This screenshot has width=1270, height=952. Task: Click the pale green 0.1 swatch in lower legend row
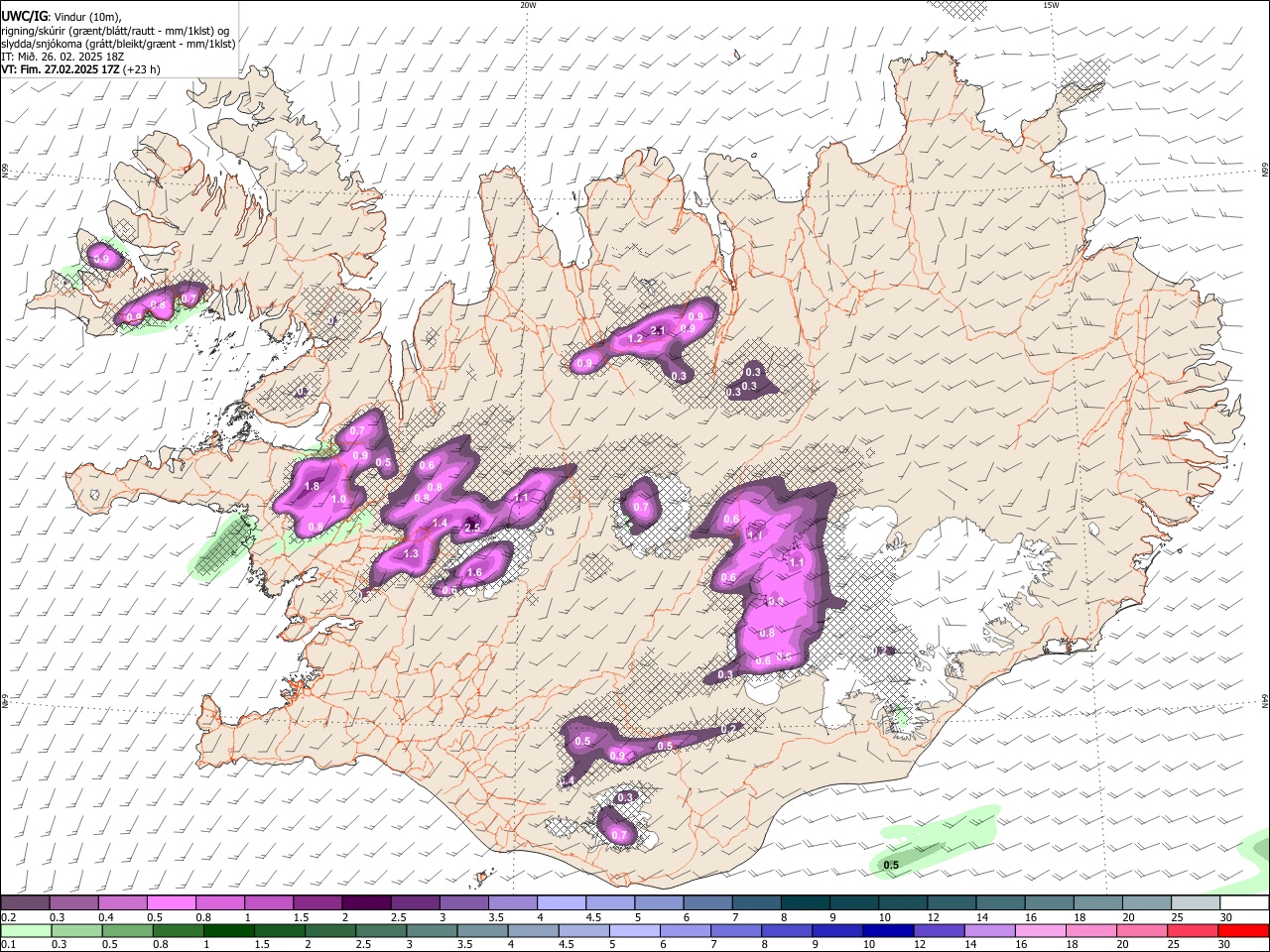[25, 930]
